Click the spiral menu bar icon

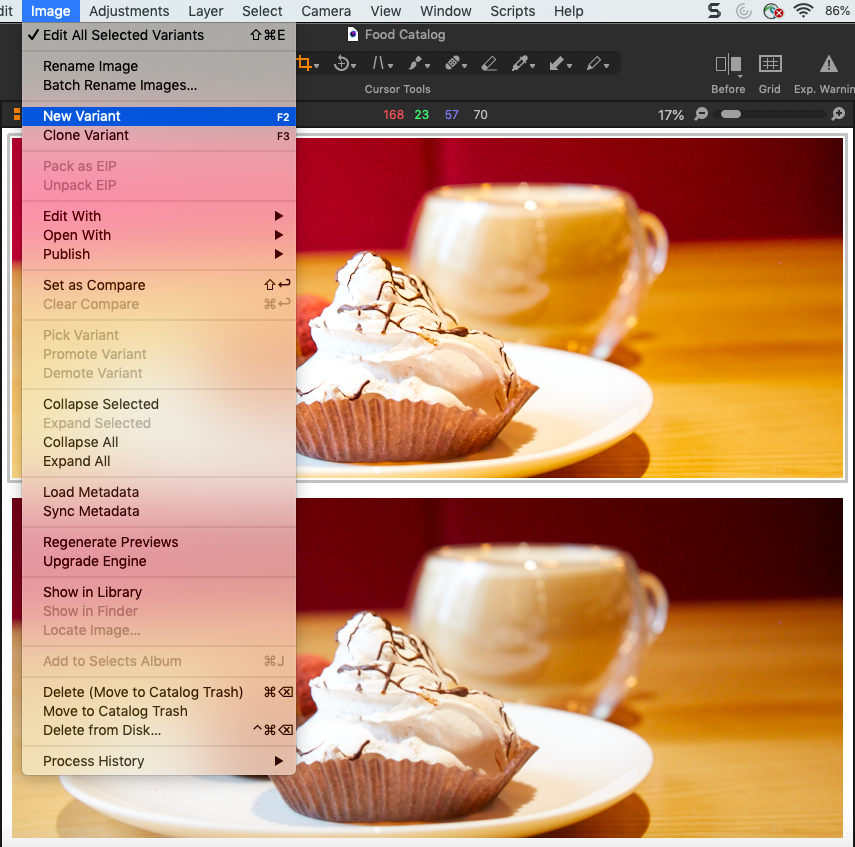click(744, 11)
